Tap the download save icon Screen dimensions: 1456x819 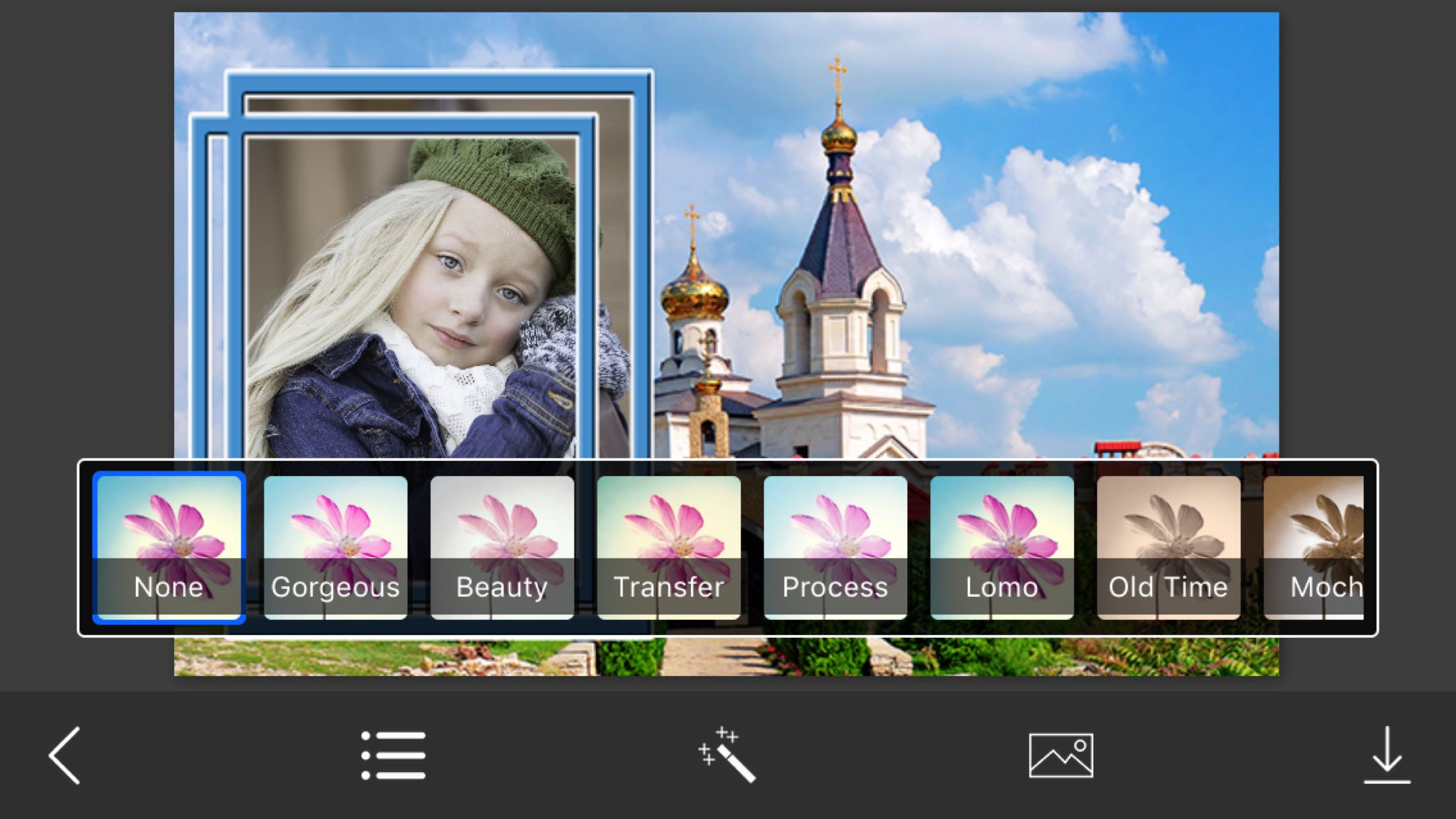pos(1387,756)
